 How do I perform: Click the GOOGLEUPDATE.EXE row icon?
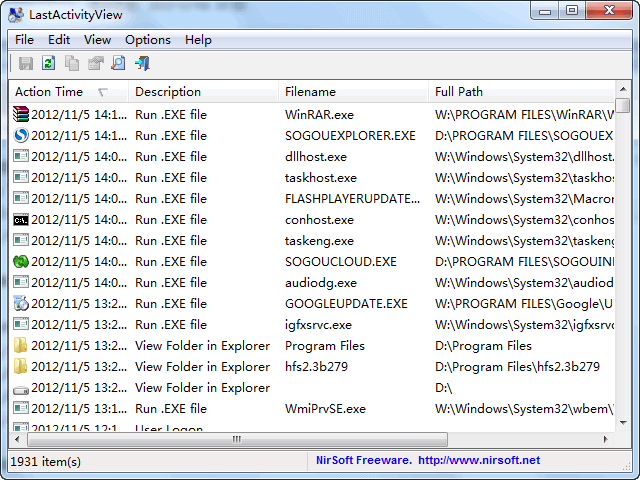(x=21, y=303)
